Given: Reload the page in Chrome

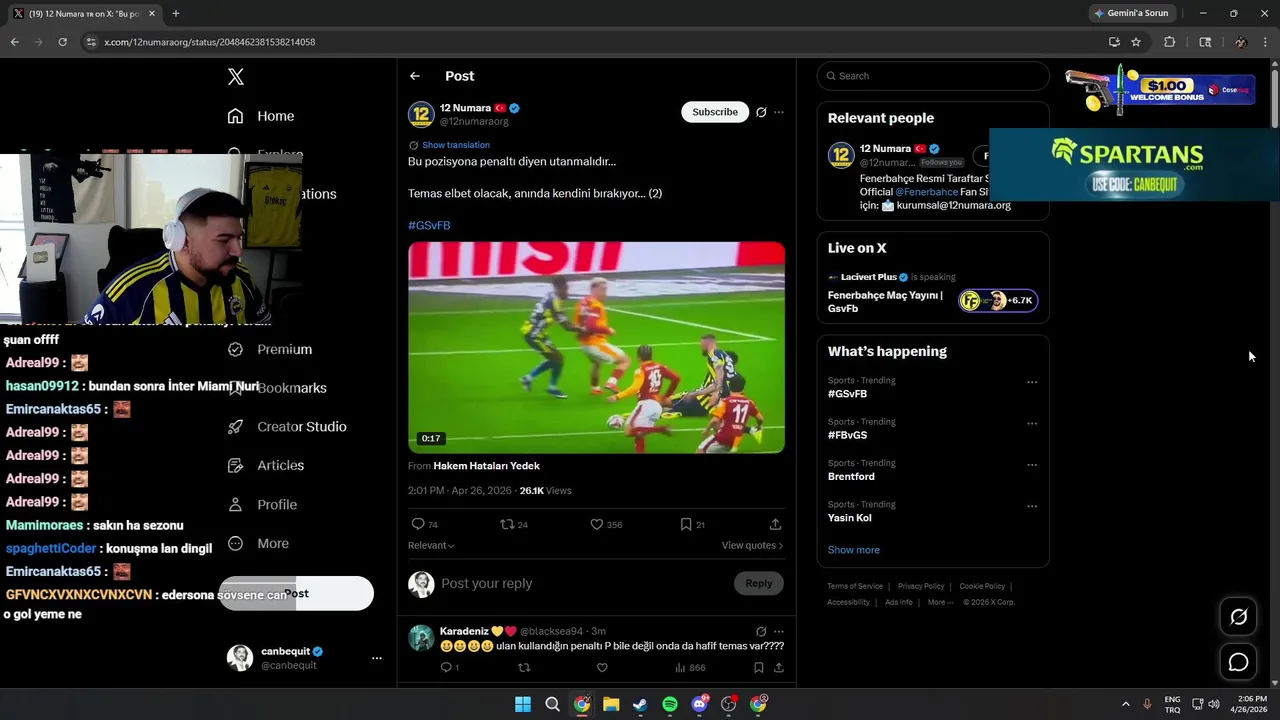Looking at the screenshot, I should (x=62, y=42).
